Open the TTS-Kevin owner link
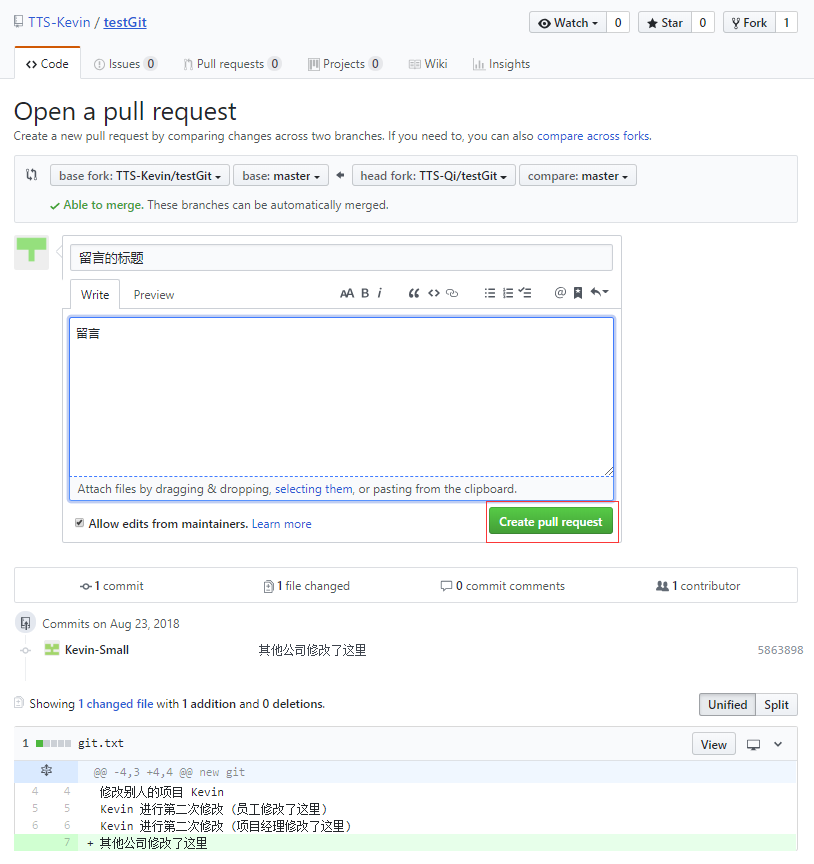The image size is (814, 864). pos(59,22)
